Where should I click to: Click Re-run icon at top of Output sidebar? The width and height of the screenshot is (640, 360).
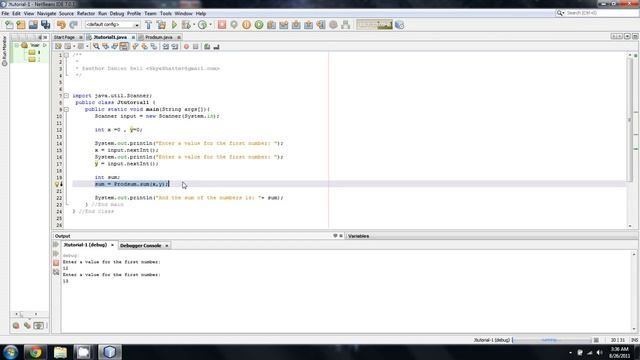pos(56,245)
